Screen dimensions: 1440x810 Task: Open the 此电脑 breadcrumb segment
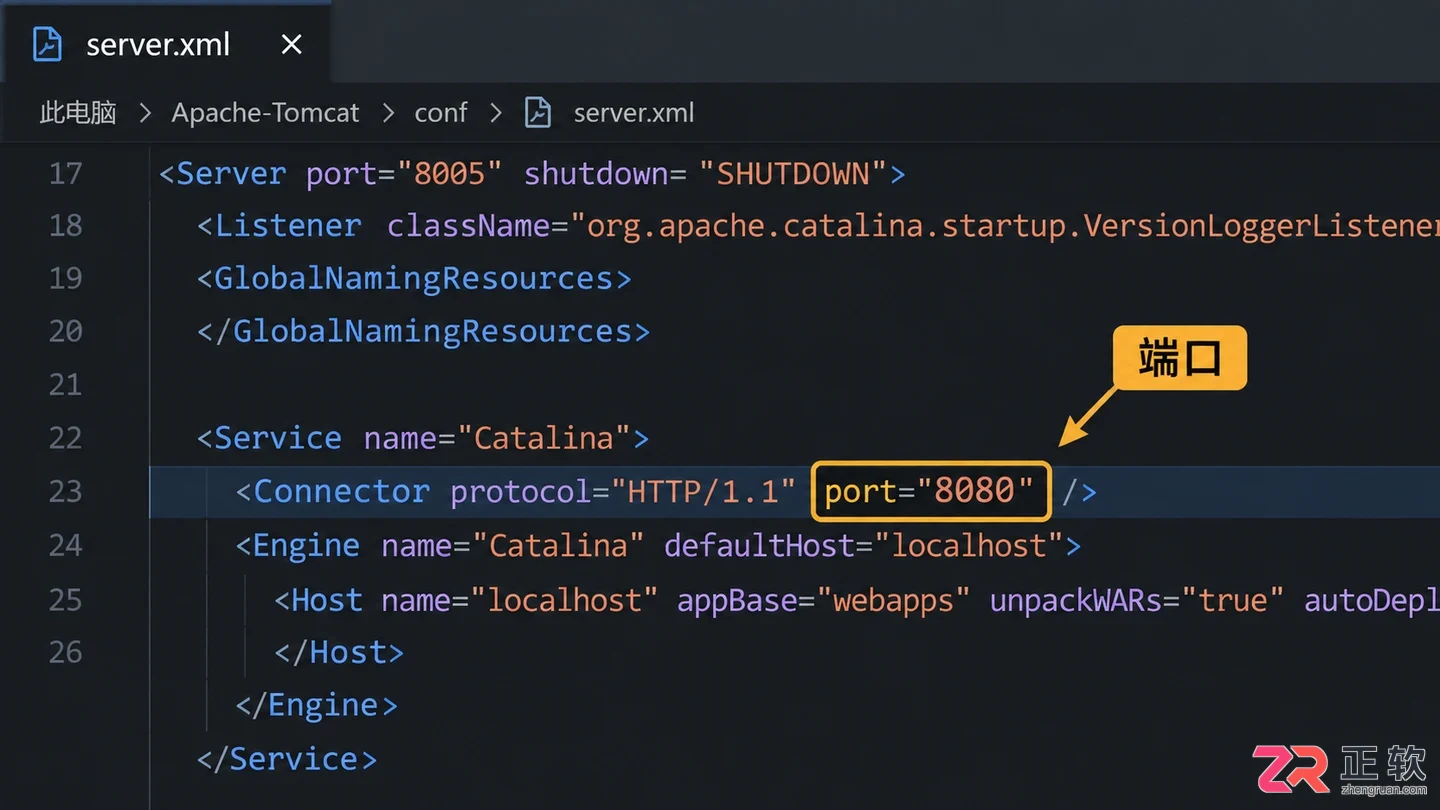[78, 113]
